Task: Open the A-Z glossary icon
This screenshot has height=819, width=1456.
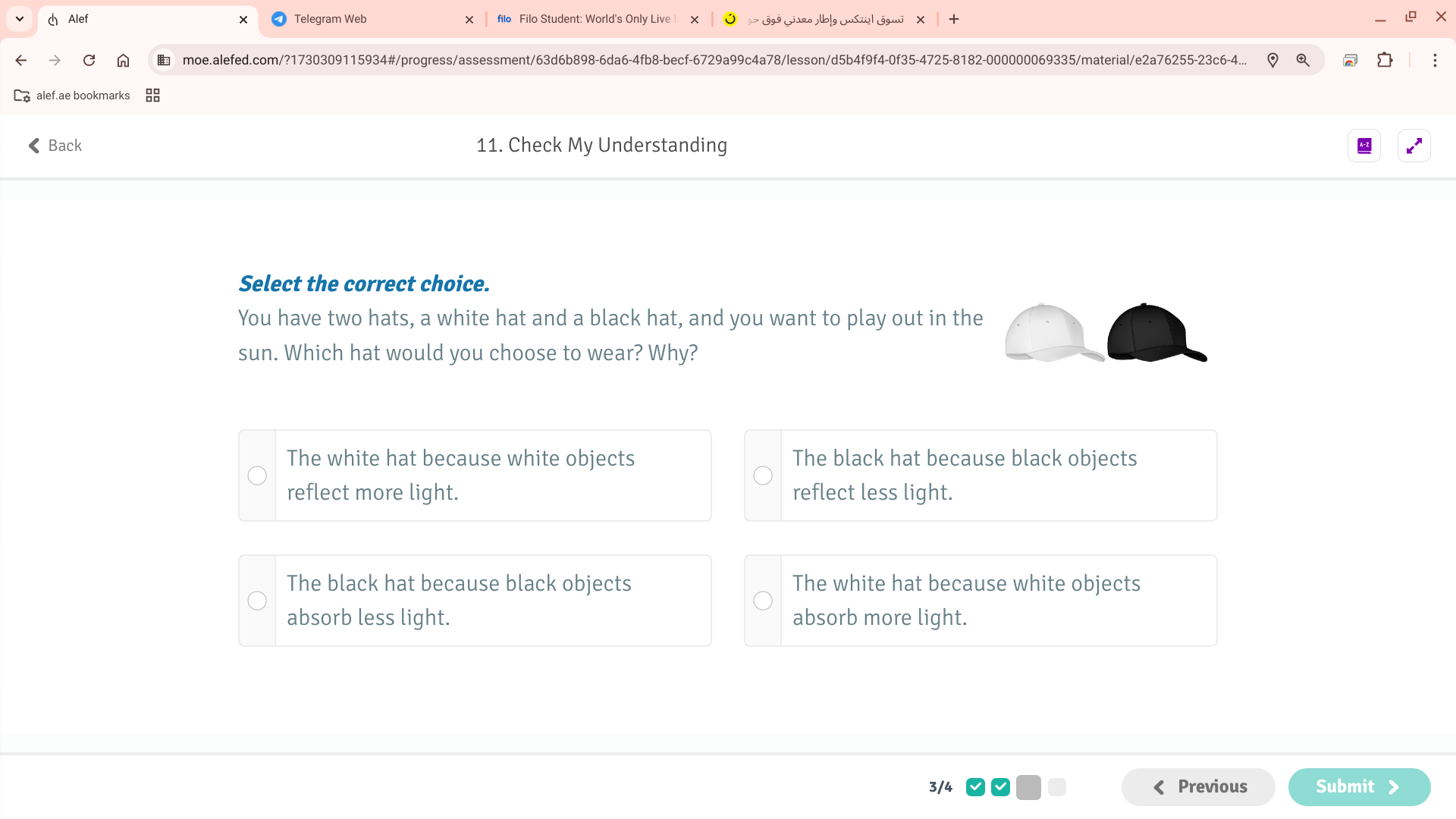Action: point(1363,146)
